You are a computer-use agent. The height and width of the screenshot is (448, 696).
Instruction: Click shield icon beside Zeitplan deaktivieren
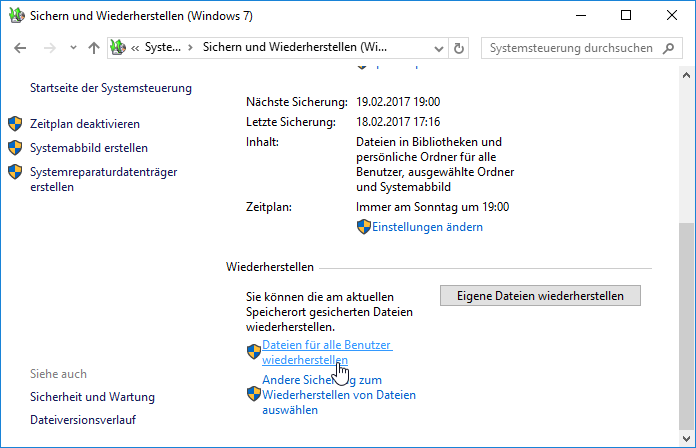(x=15, y=124)
